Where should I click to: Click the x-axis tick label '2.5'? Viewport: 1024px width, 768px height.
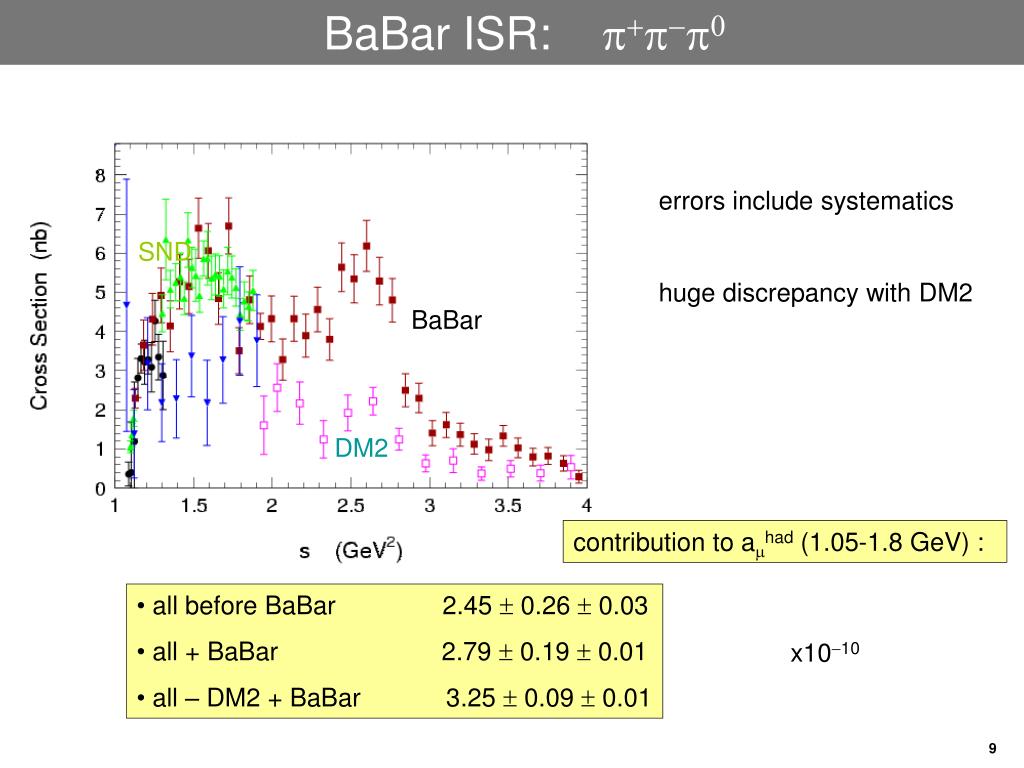[351, 505]
